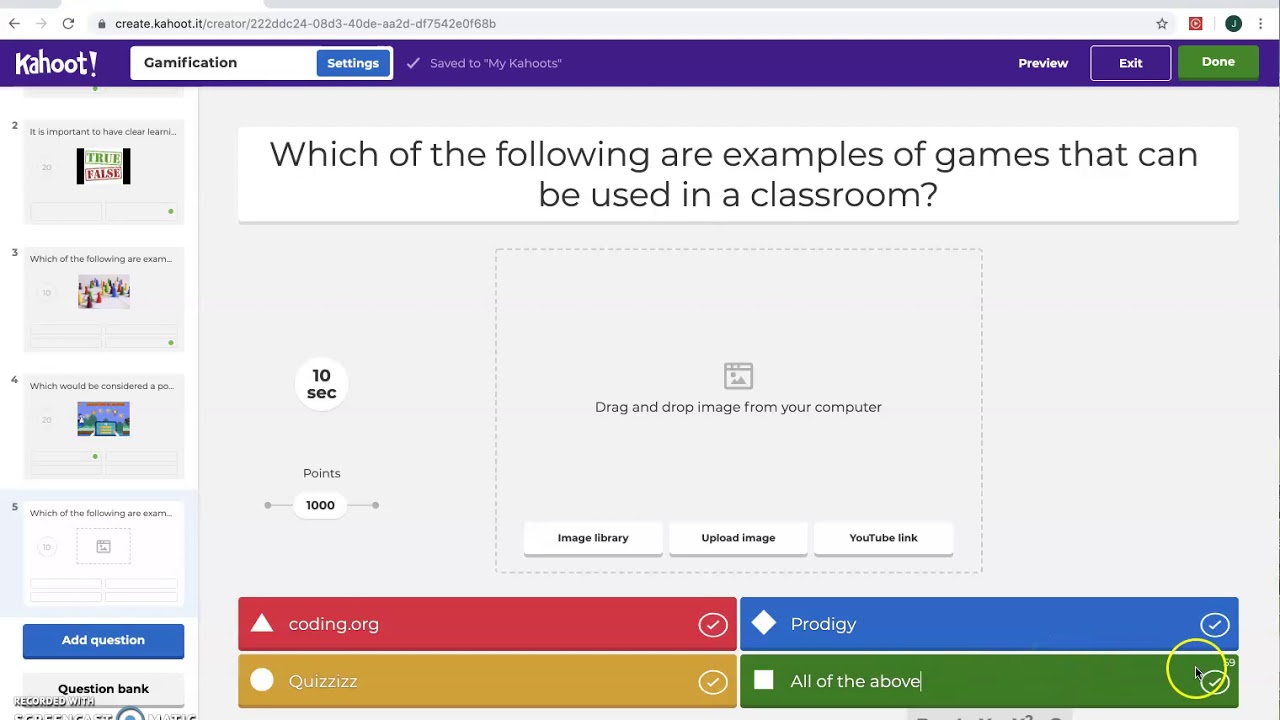The height and width of the screenshot is (720, 1280).
Task: Click the blue diamond answer shape
Action: [764, 623]
